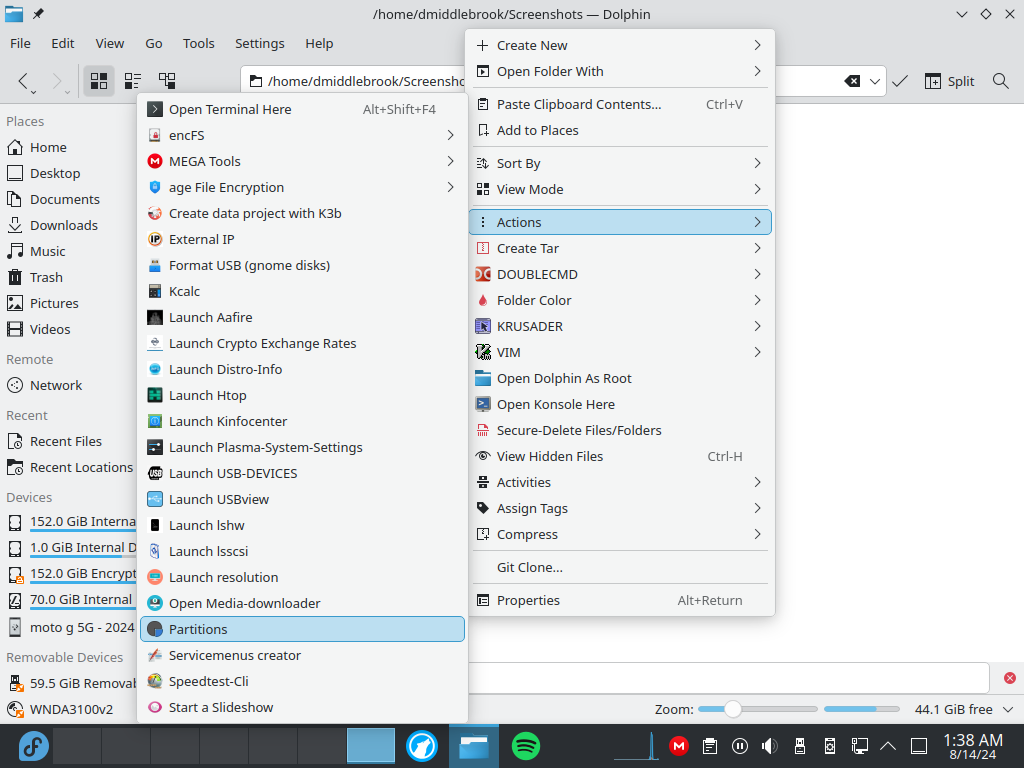Expand age File Encryption submenu

(302, 187)
